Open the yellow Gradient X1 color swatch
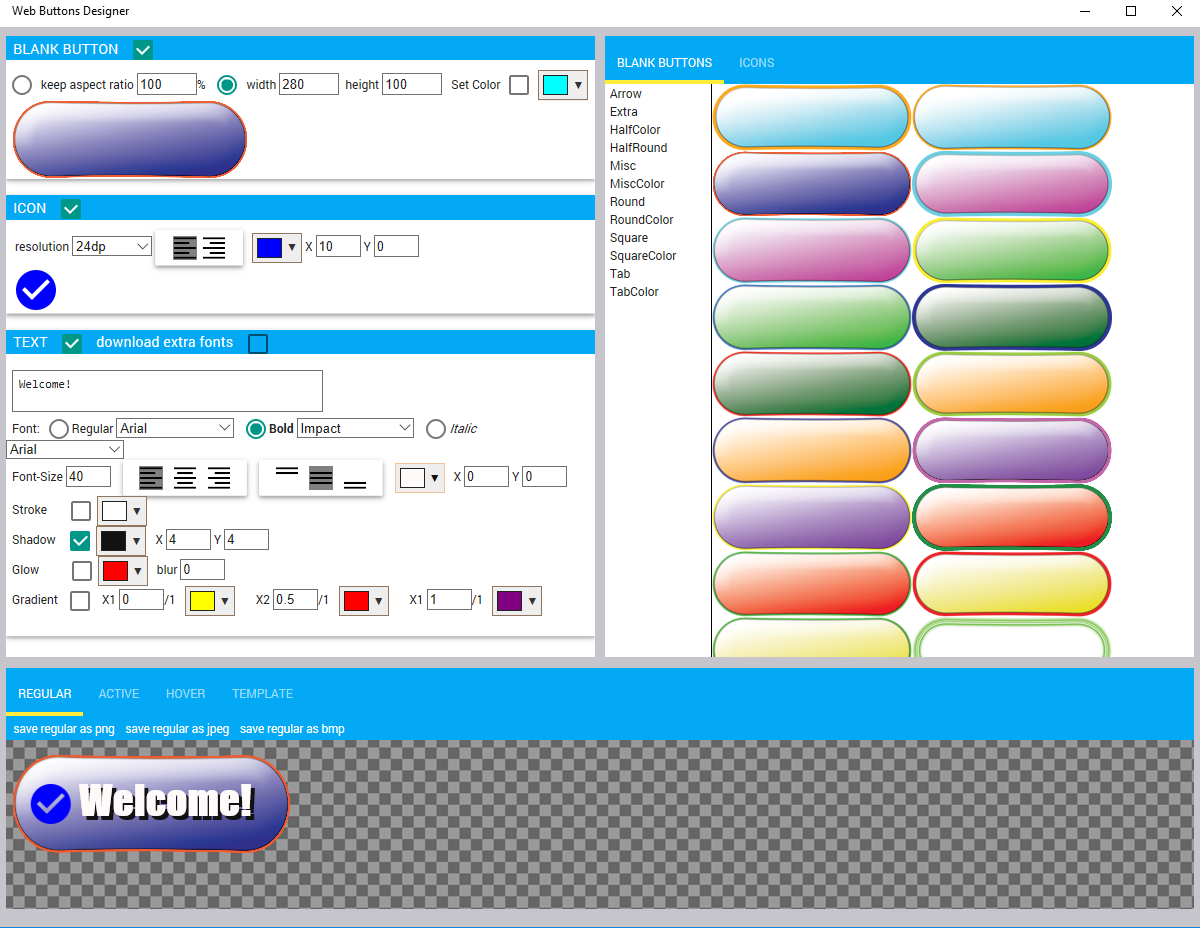This screenshot has height=928, width=1200. (x=210, y=601)
